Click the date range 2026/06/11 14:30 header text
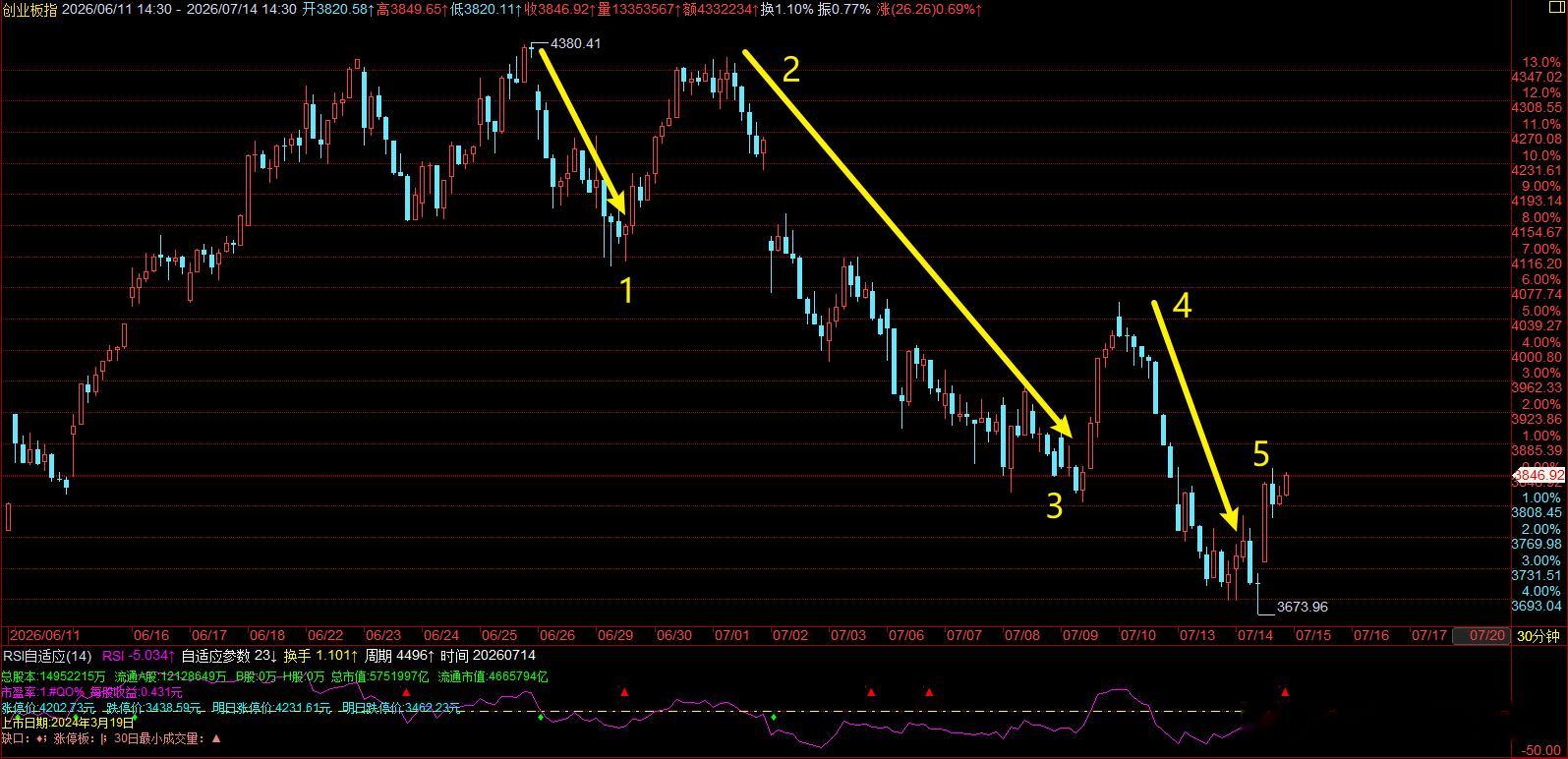Viewport: 1568px width, 759px height. pyautogui.click(x=117, y=9)
